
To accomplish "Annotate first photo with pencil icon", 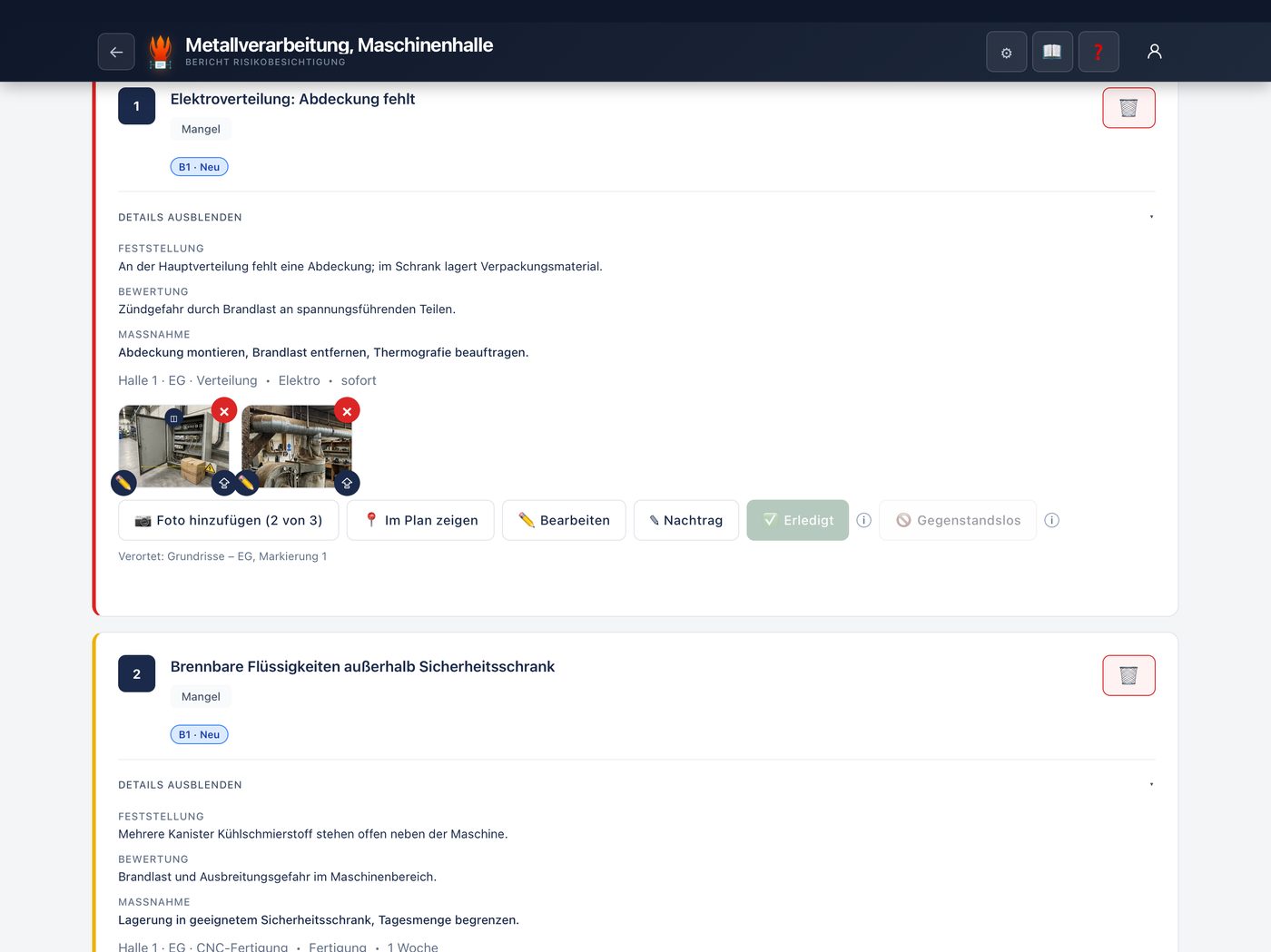I will point(123,483).
